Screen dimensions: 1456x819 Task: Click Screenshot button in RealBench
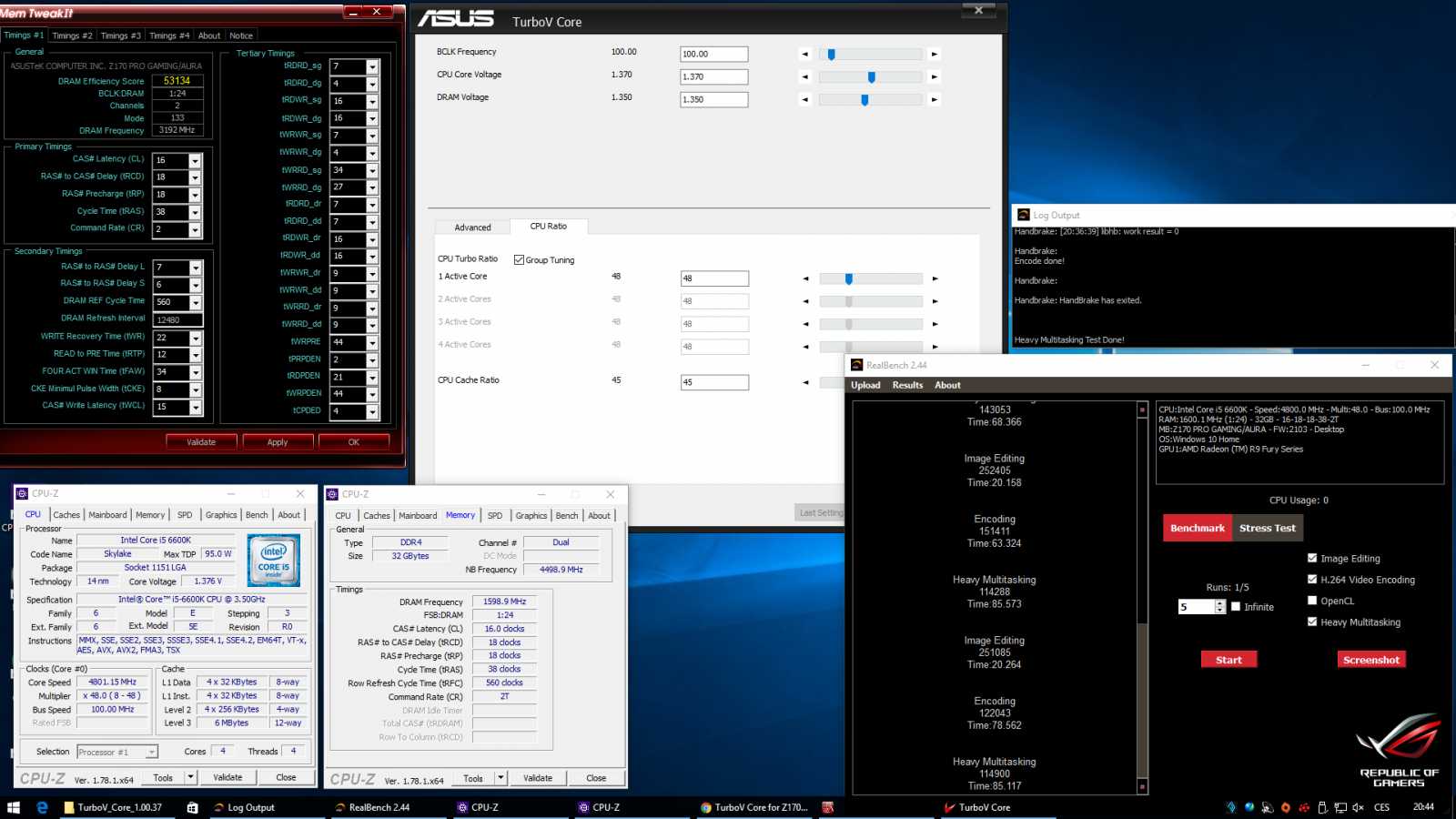(x=1370, y=660)
